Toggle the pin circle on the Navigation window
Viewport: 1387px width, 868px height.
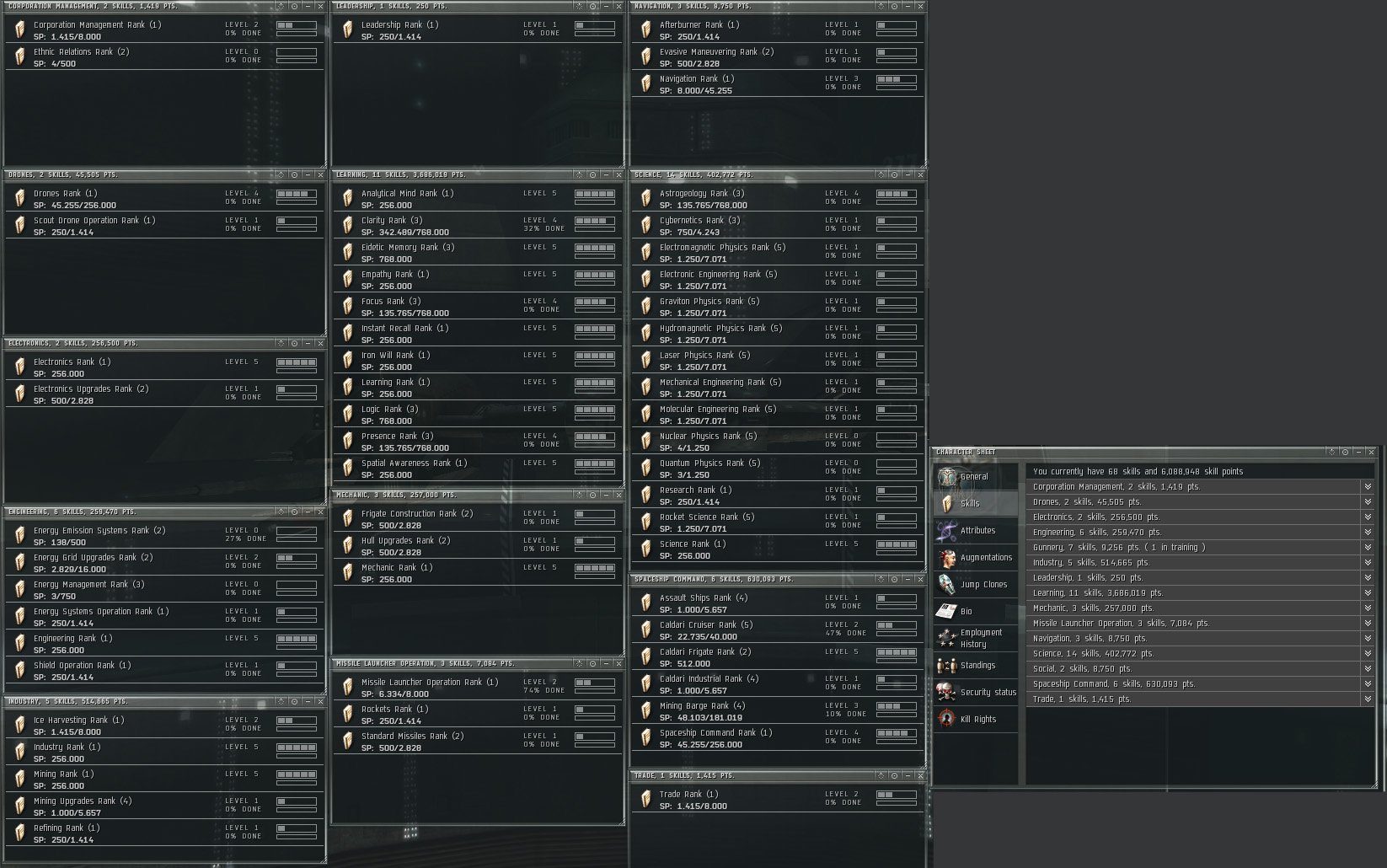pos(894,6)
